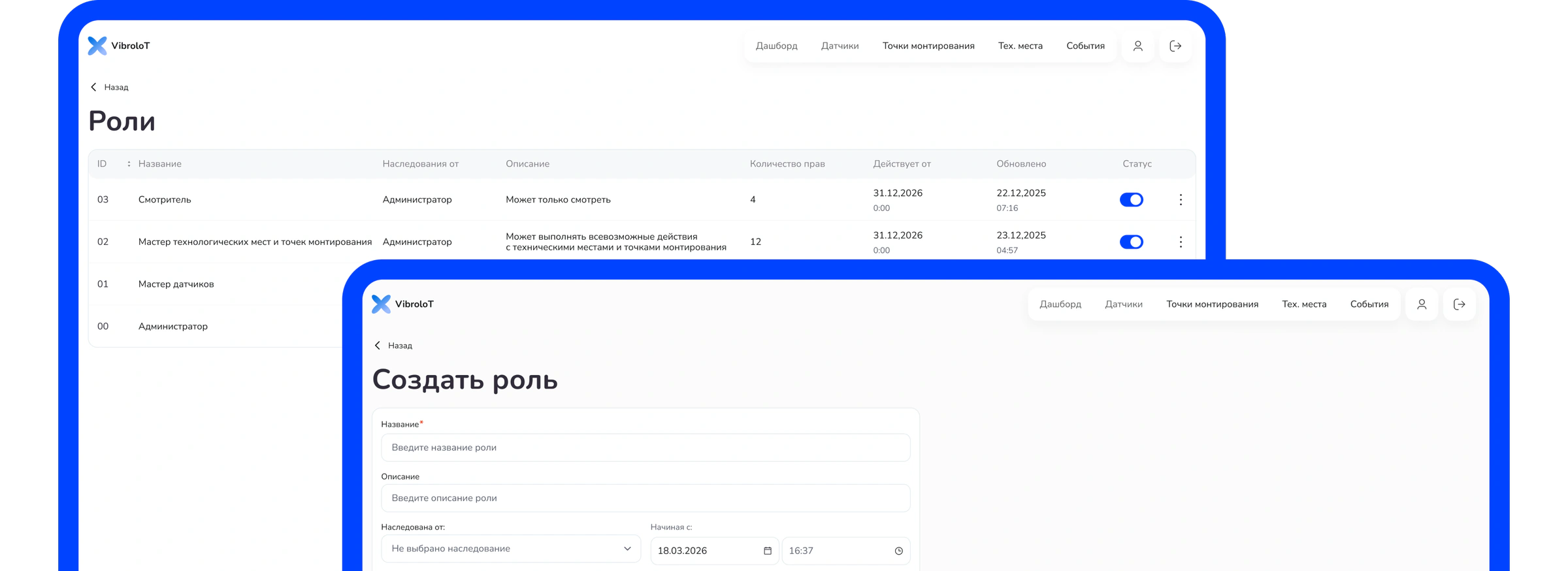
Task: Expand the Наследована от dropdown
Action: coord(511,549)
